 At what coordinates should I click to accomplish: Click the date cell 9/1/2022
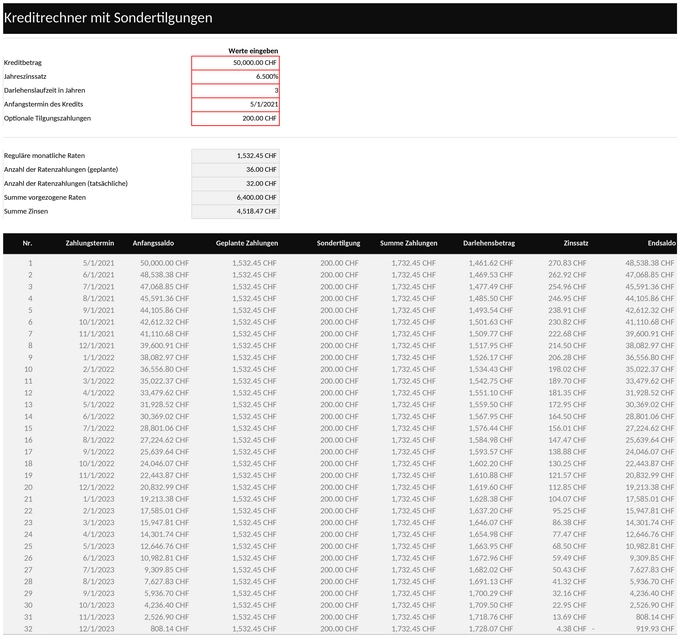pos(98,451)
